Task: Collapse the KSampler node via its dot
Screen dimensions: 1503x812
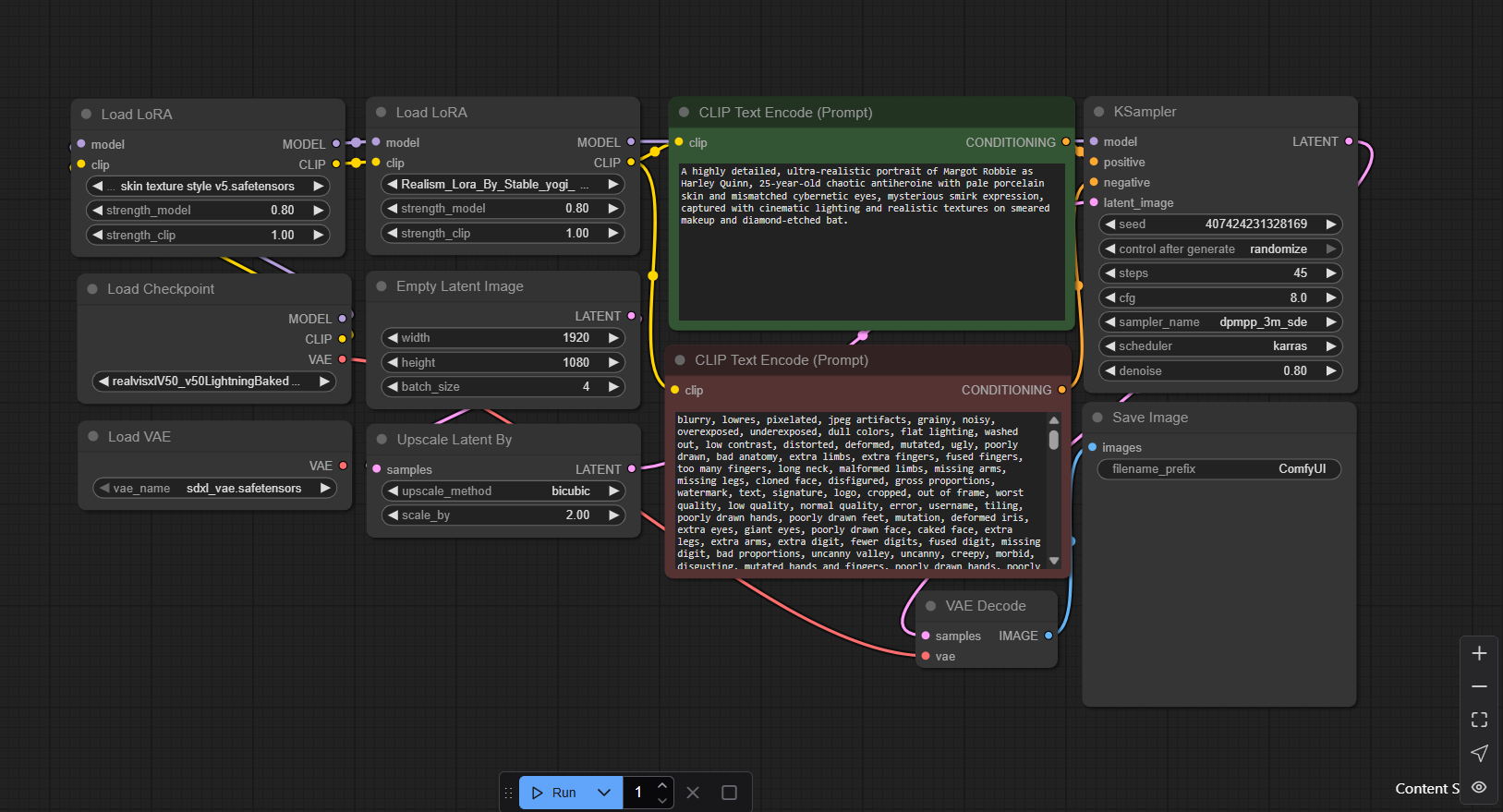Action: 1098,112
